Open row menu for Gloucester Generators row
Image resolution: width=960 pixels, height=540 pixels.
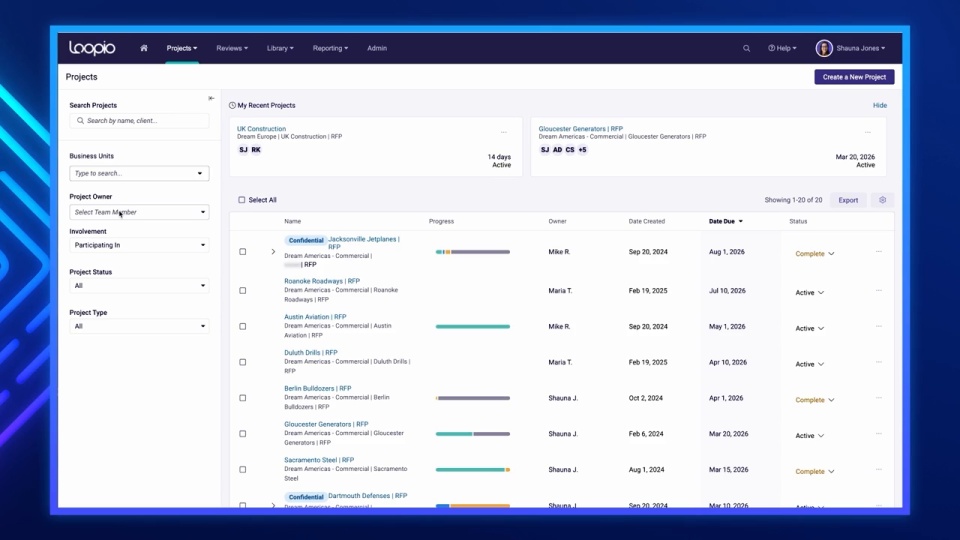coord(879,433)
